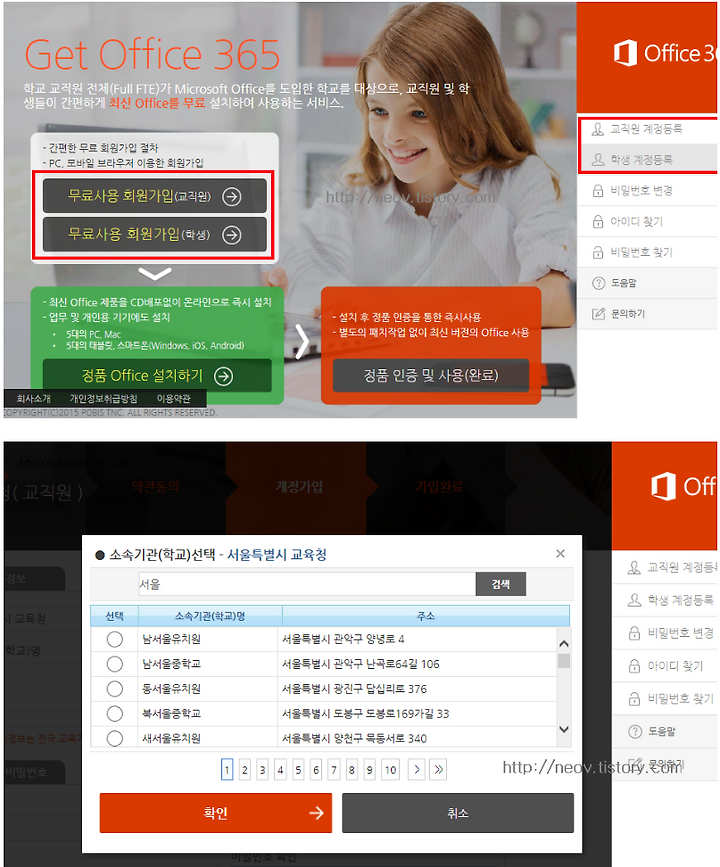720x867 pixels.
Task: Click school list scrollbar down arrow
Action: point(564,729)
